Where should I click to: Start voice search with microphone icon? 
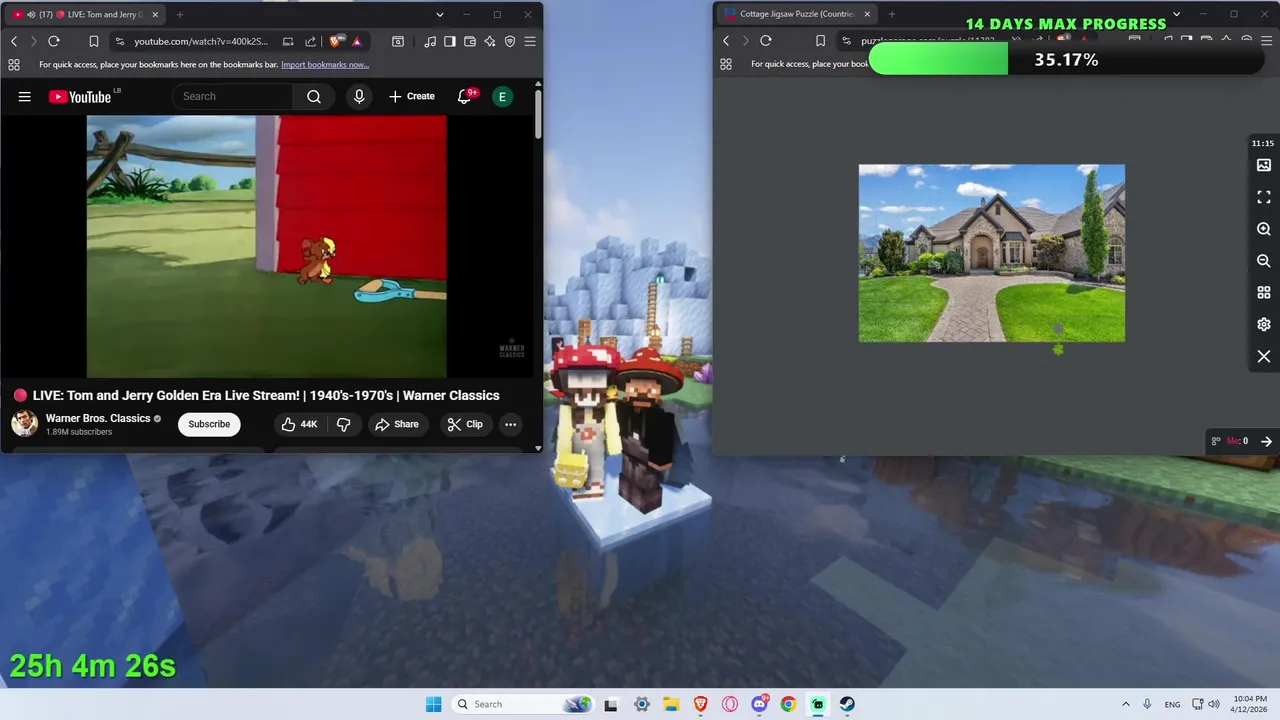click(x=359, y=96)
